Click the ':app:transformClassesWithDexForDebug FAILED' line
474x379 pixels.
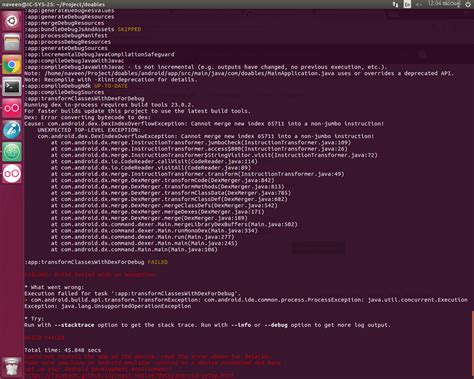click(x=96, y=262)
